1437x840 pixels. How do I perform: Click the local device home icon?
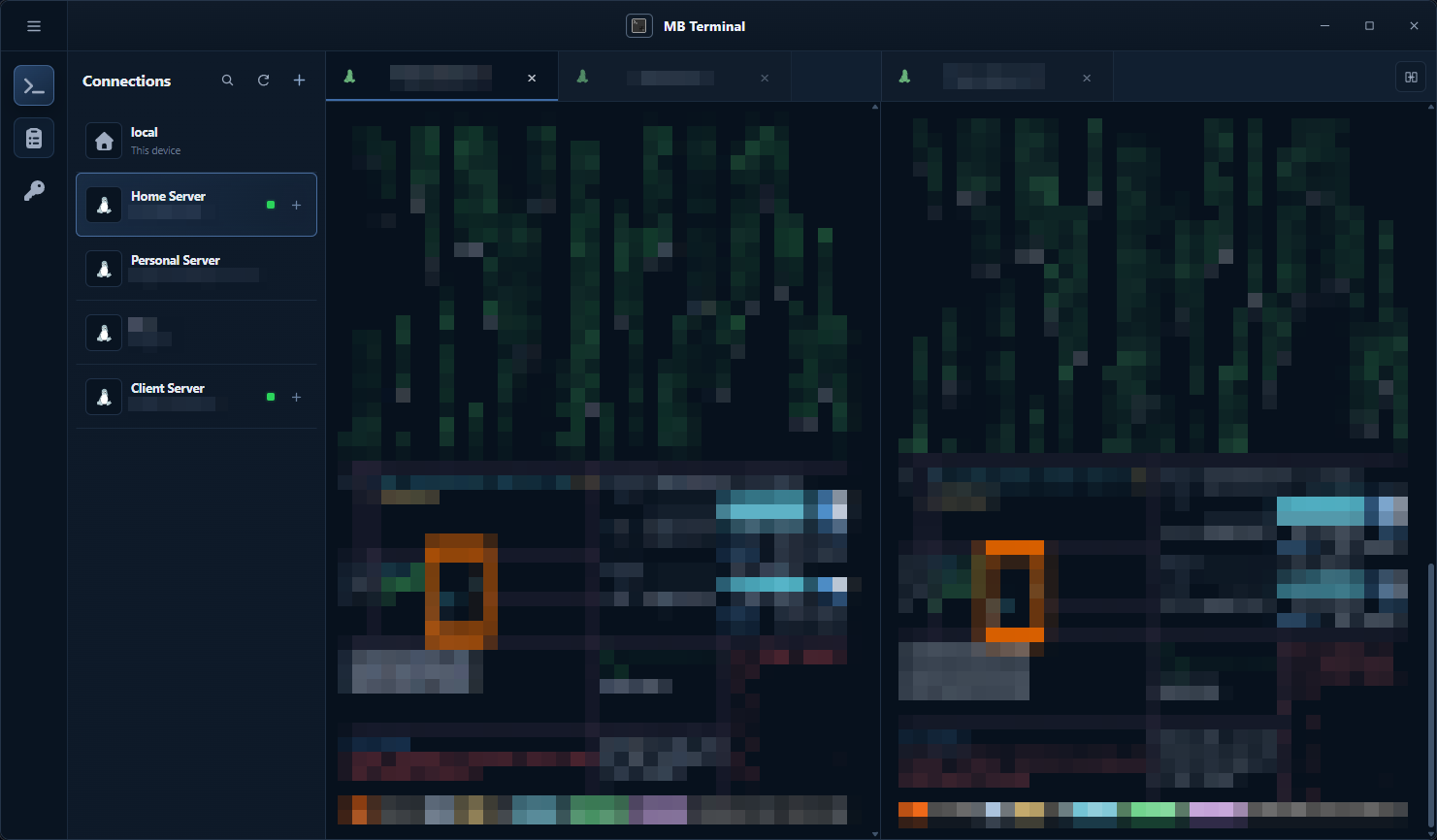[104, 141]
